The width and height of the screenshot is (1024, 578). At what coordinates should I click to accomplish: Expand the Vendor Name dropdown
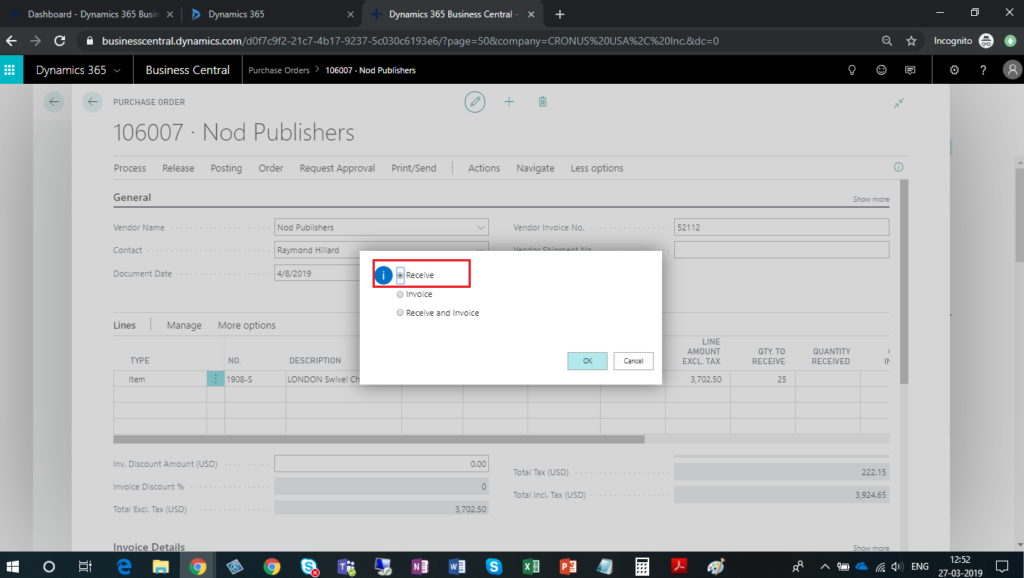click(x=481, y=228)
